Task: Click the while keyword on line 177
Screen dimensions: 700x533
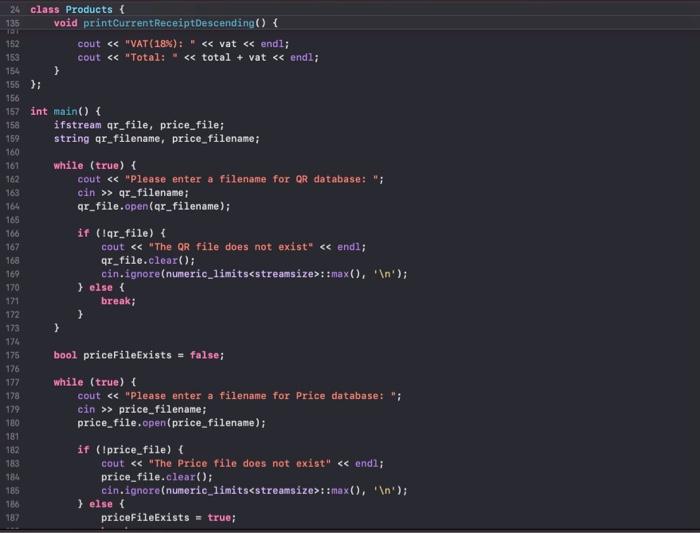Action: click(x=68, y=383)
